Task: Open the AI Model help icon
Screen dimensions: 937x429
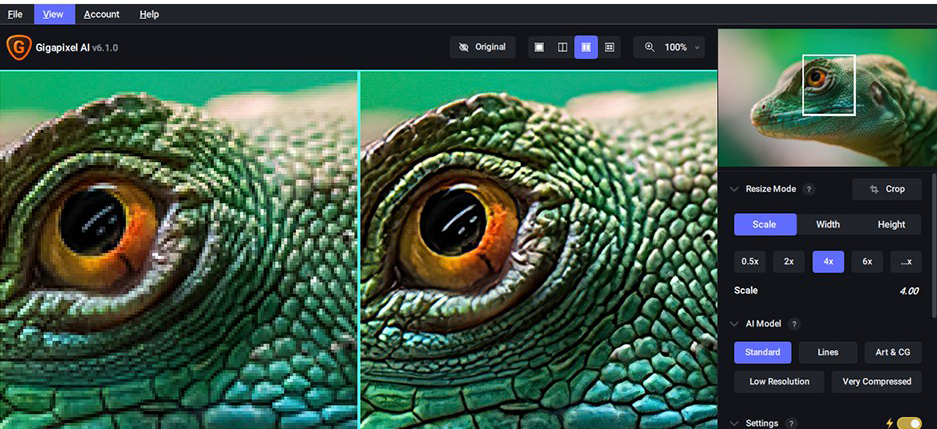Action: (x=794, y=324)
